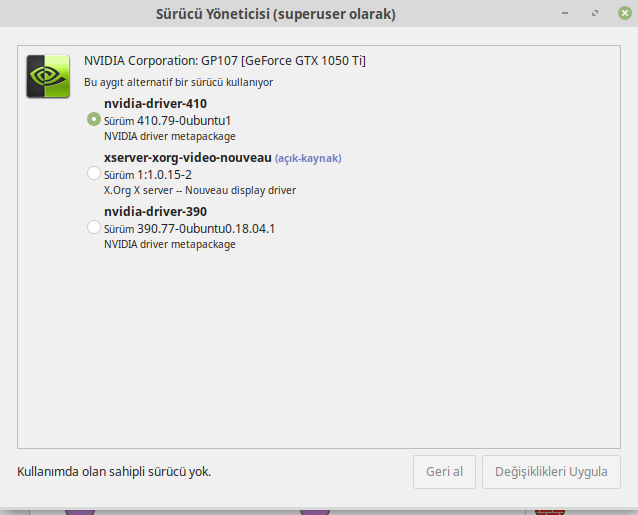Select the nvidia-driver-410 radio button

(x=94, y=119)
